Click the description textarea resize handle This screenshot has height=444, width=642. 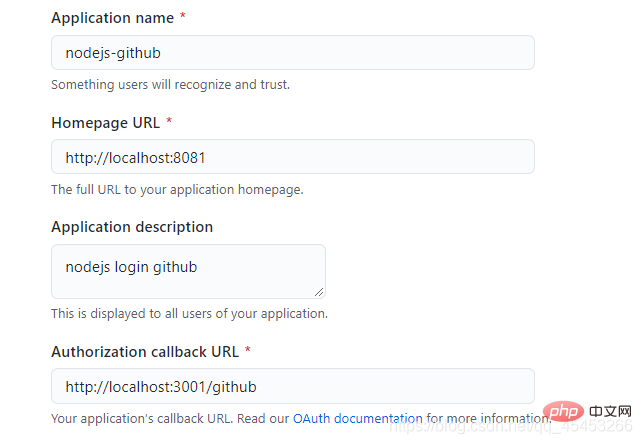click(x=319, y=292)
